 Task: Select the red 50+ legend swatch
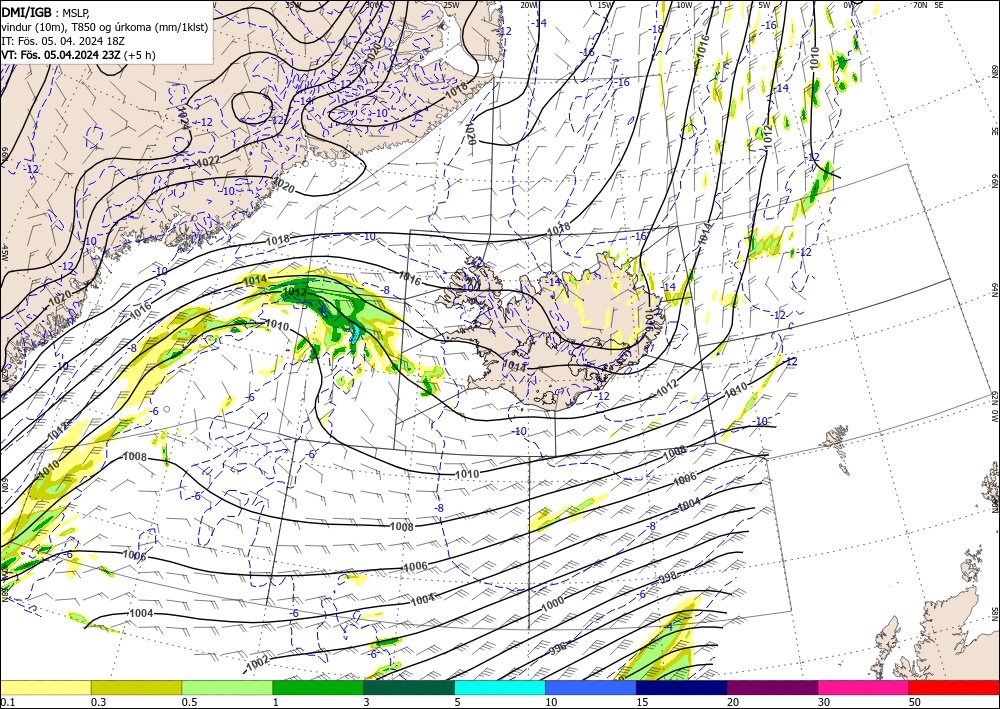point(954,687)
